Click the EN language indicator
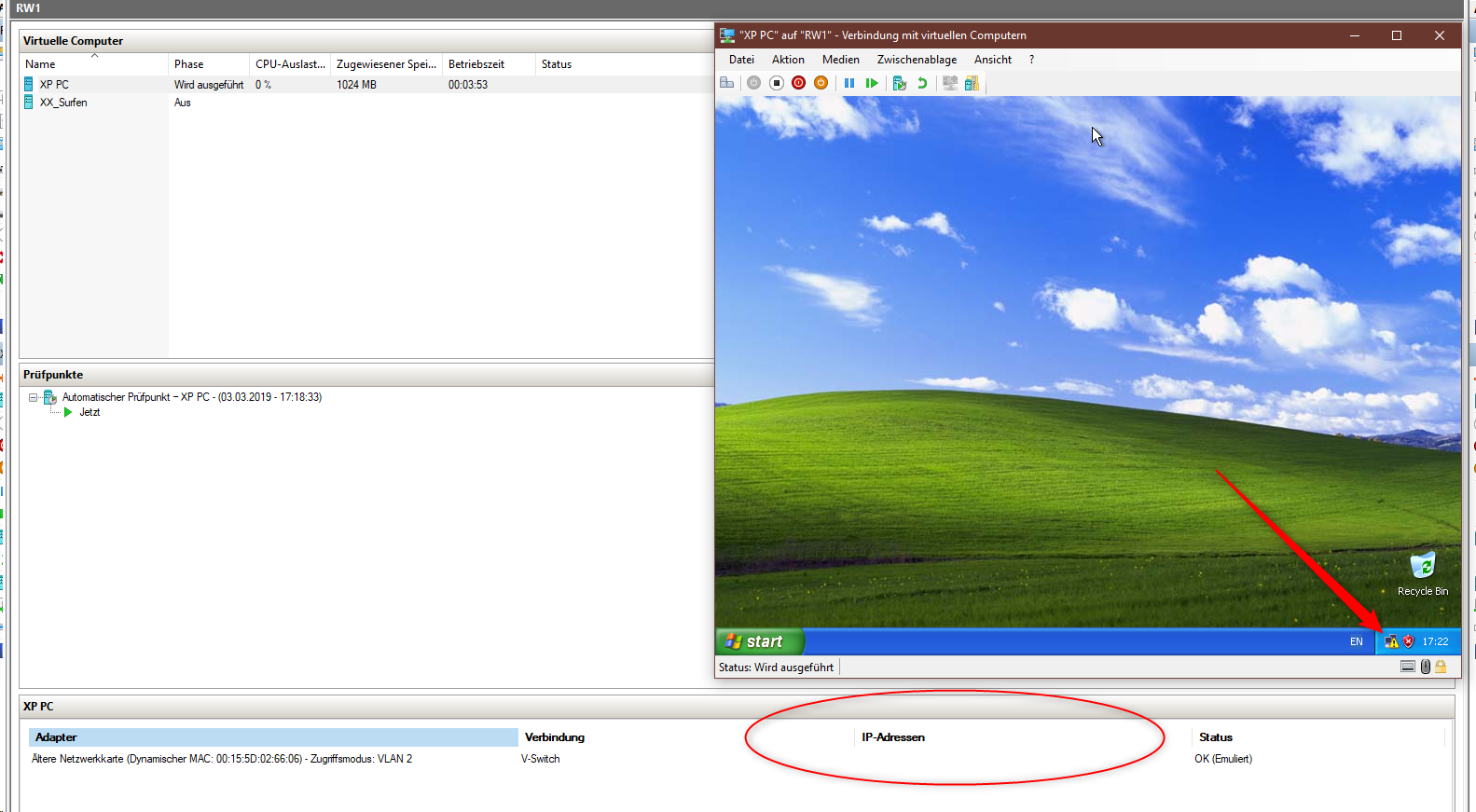1476x812 pixels. (x=1356, y=641)
